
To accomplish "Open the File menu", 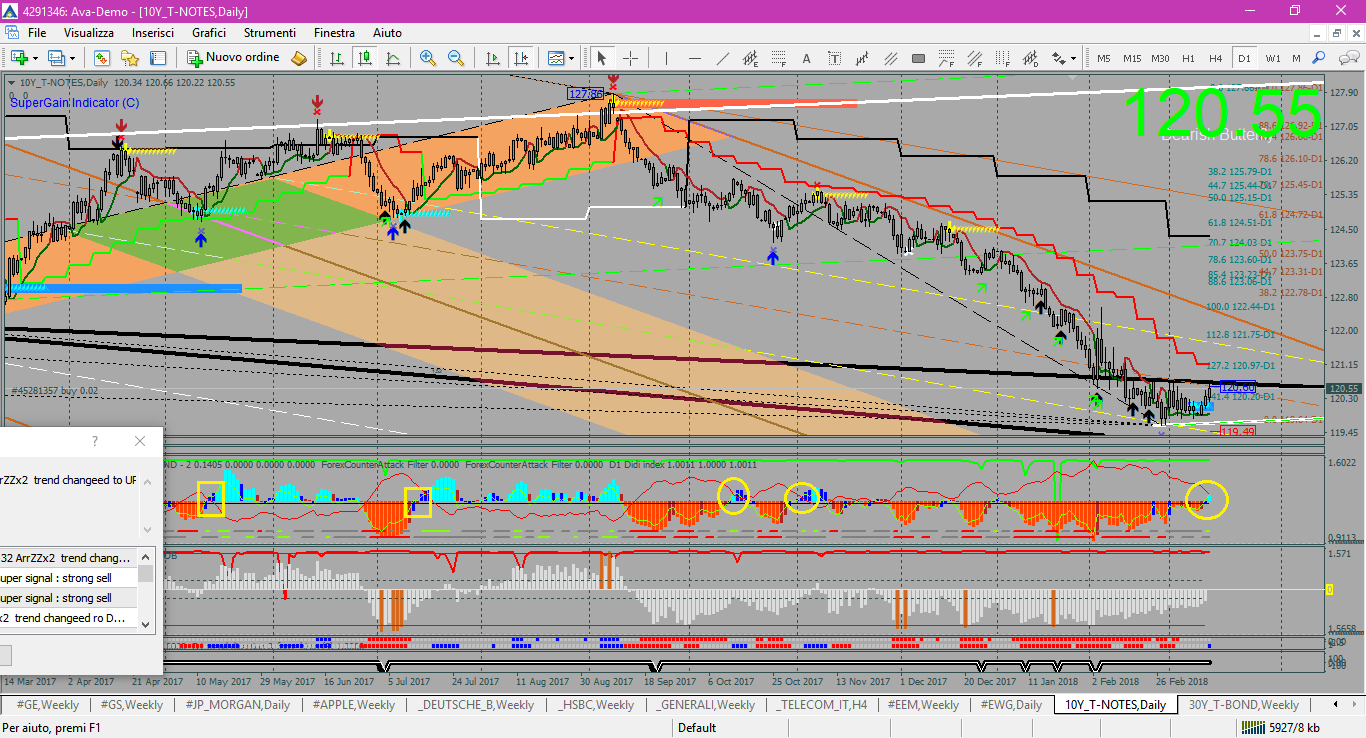I will 37,33.
